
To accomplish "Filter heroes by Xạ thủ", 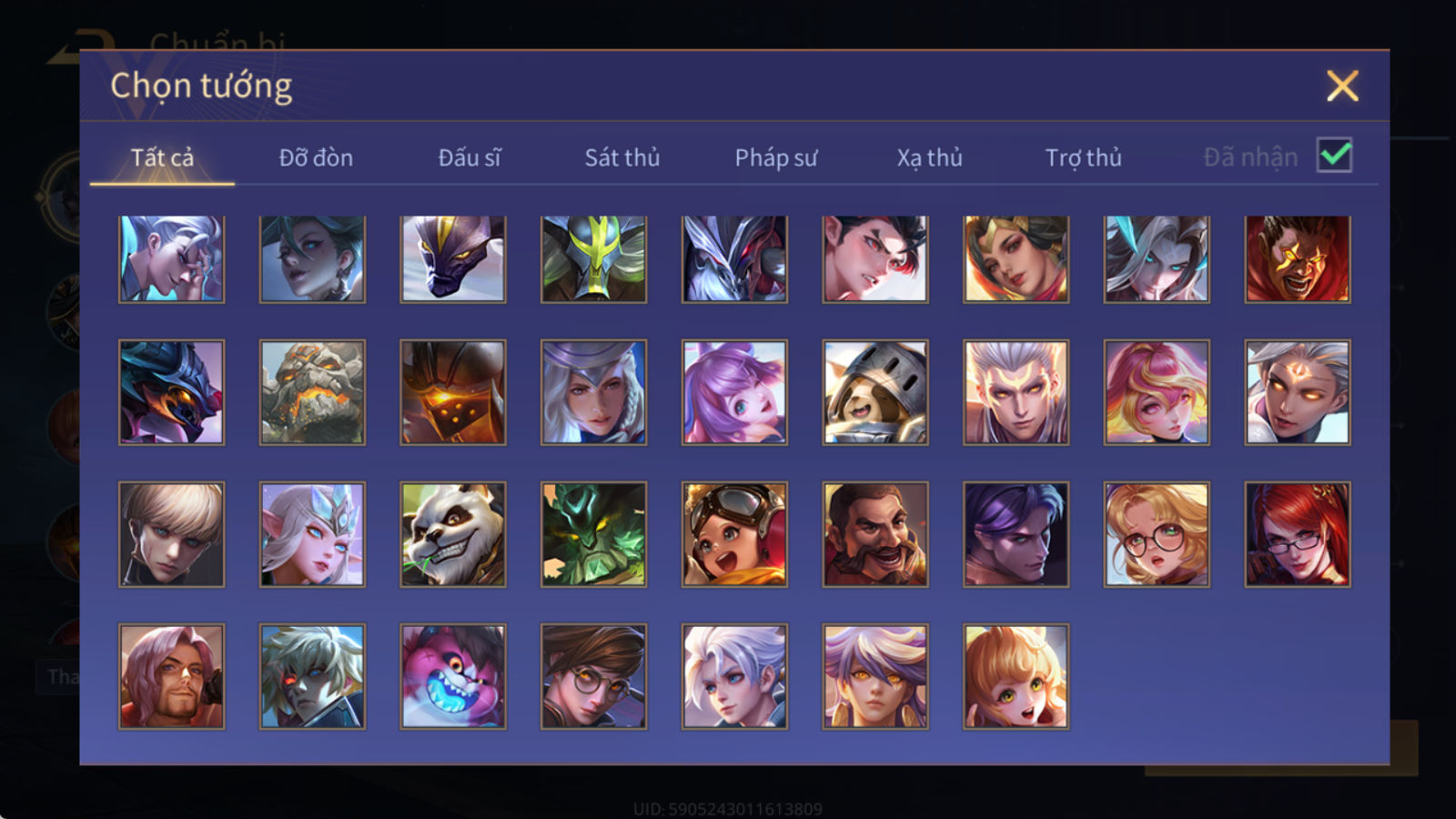I will coord(929,157).
